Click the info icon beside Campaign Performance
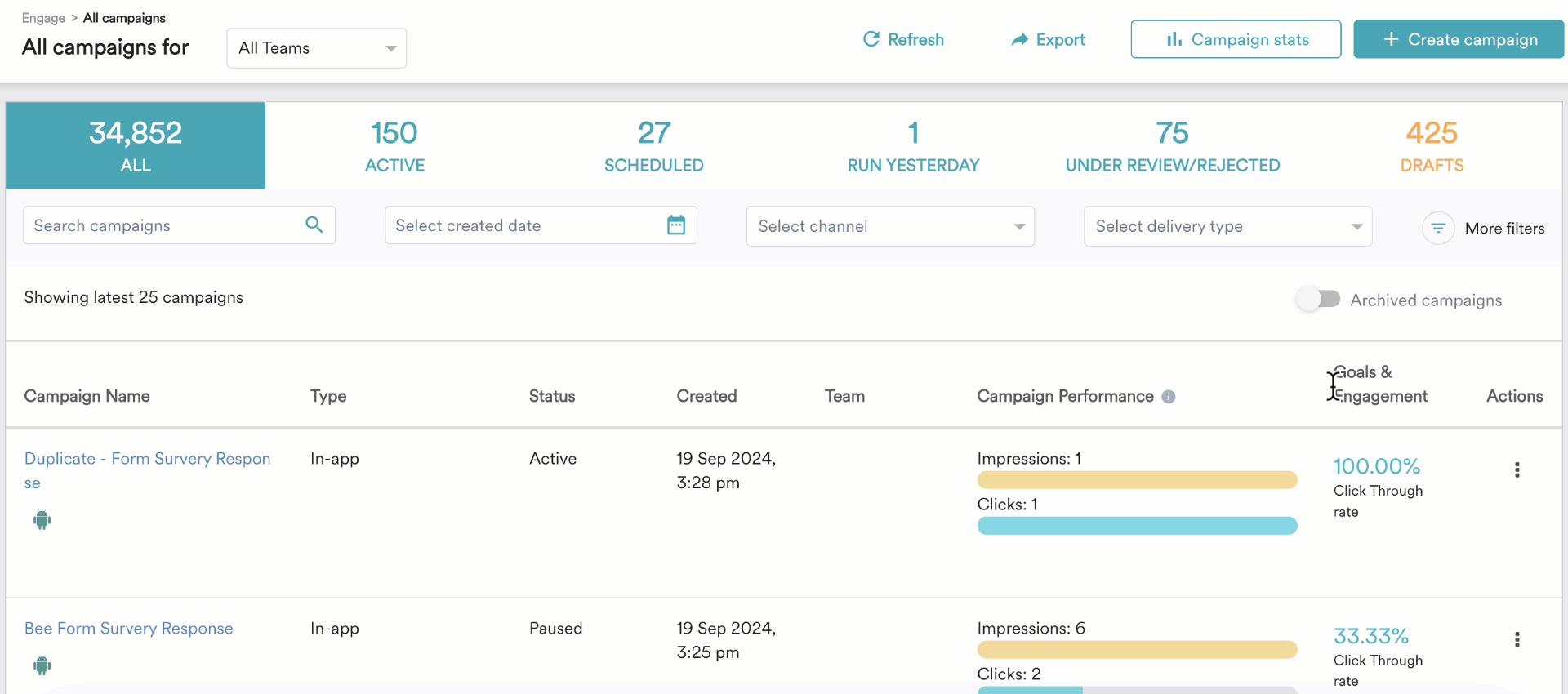This screenshot has height=694, width=1568. (1169, 397)
